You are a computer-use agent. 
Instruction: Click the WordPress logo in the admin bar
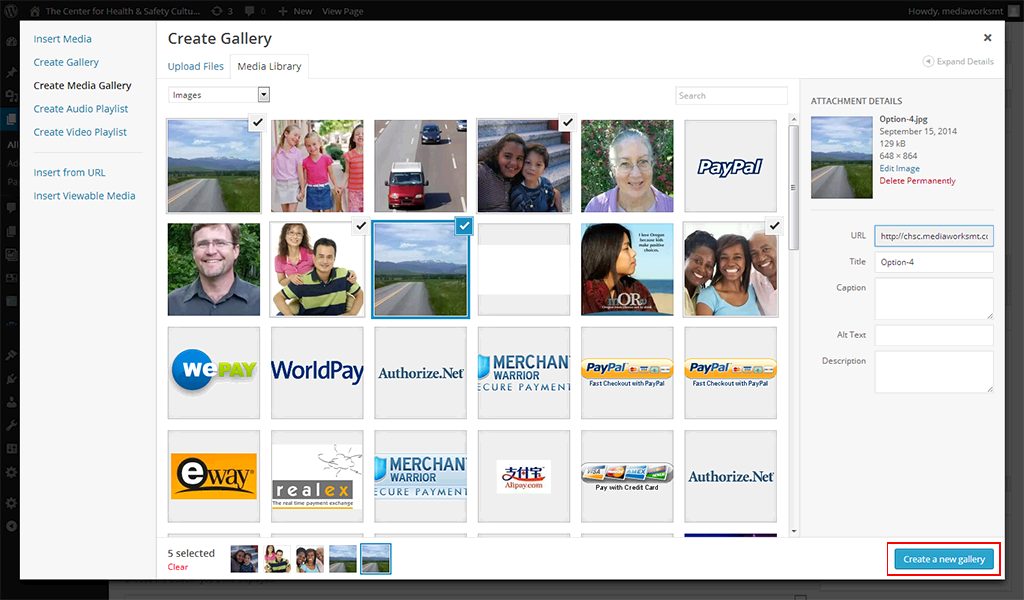pyautogui.click(x=11, y=11)
